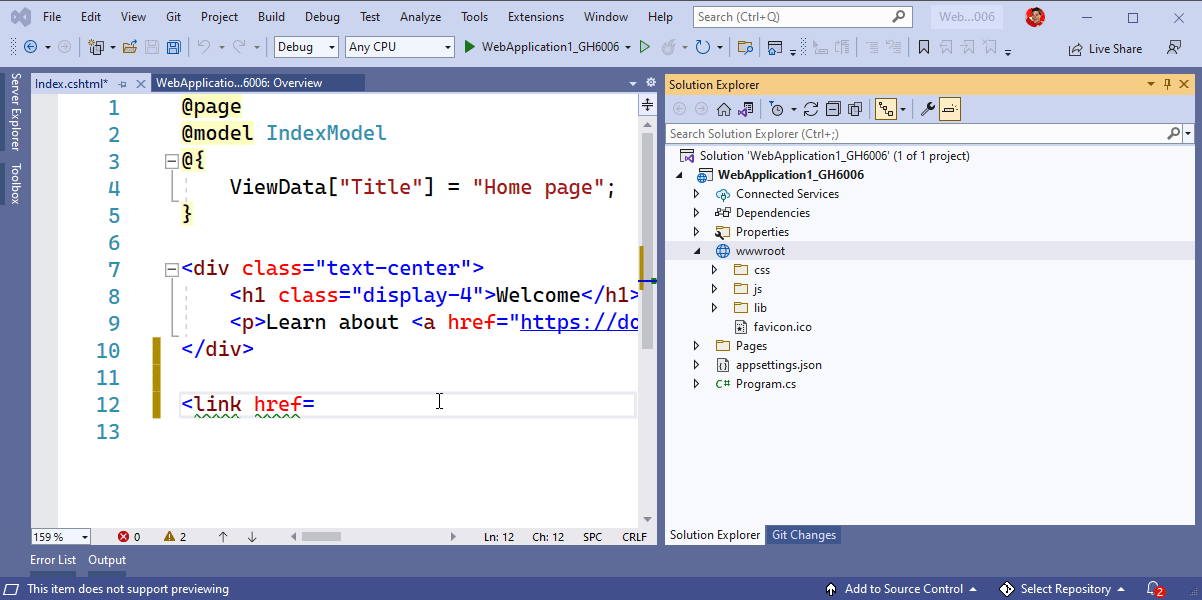Open the Debug configuration dropdown
Screen dimensions: 1202x600
(x=305, y=46)
